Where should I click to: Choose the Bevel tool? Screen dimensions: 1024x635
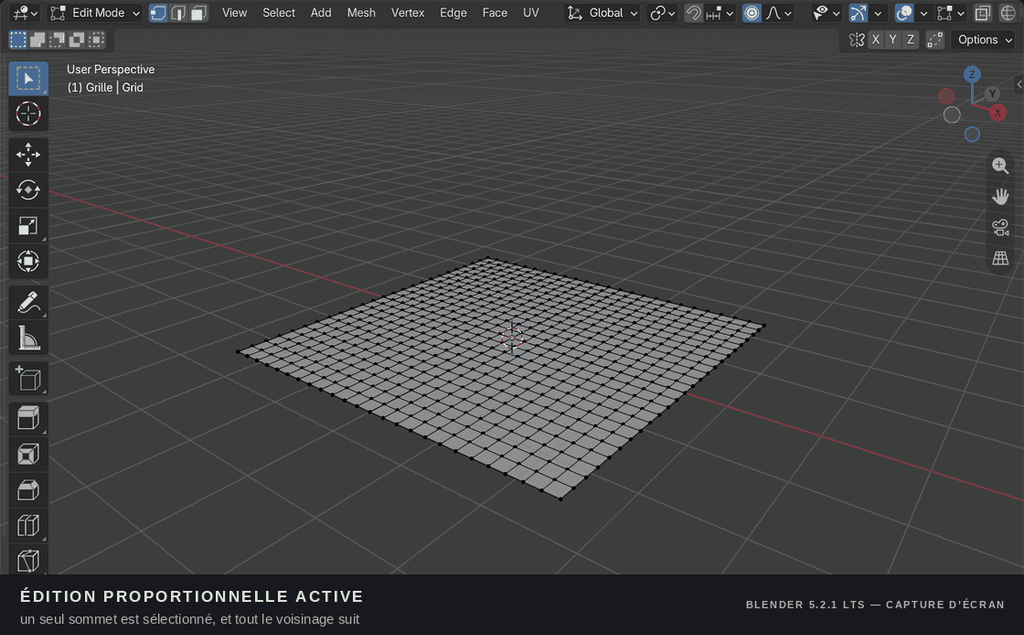click(x=28, y=490)
